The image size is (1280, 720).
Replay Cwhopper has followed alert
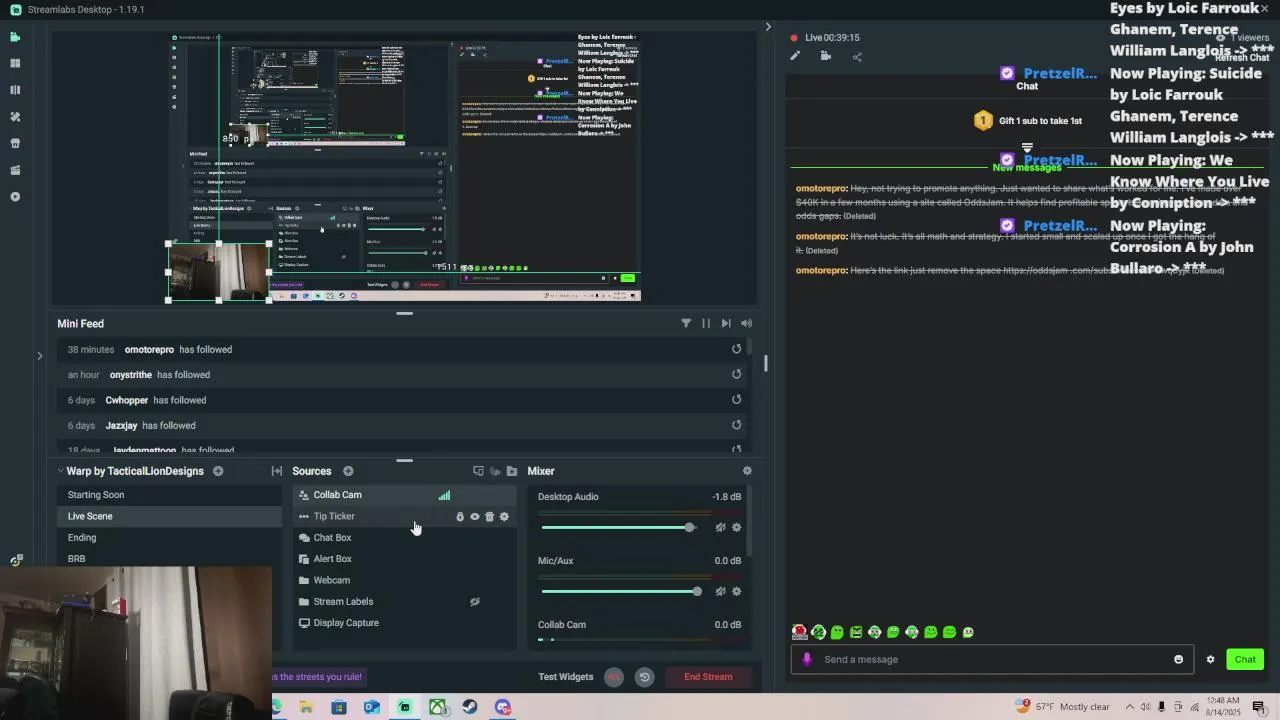point(737,400)
